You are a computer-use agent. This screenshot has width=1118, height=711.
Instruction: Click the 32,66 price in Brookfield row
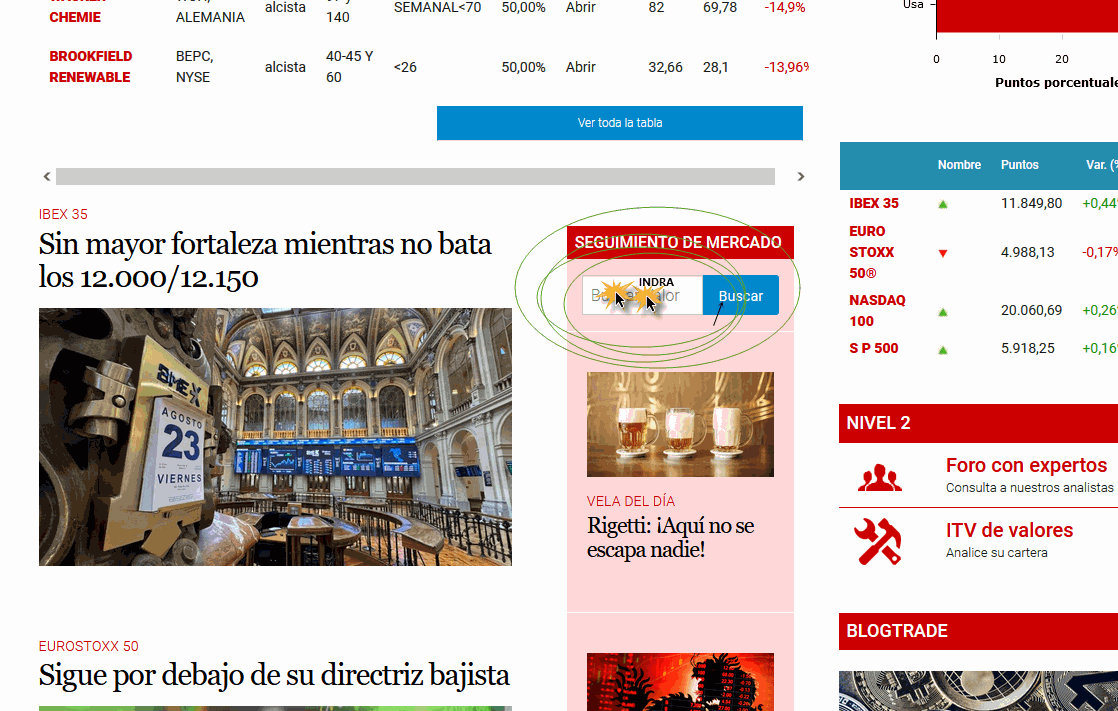pyautogui.click(x=665, y=67)
